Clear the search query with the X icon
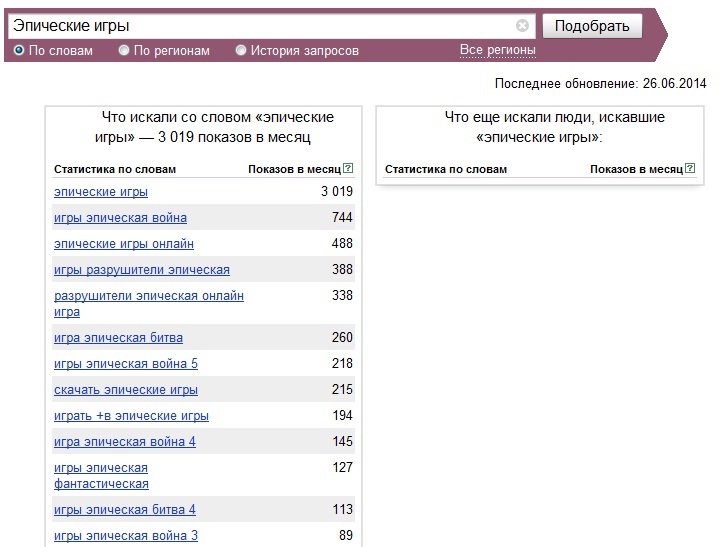 [x=522, y=26]
